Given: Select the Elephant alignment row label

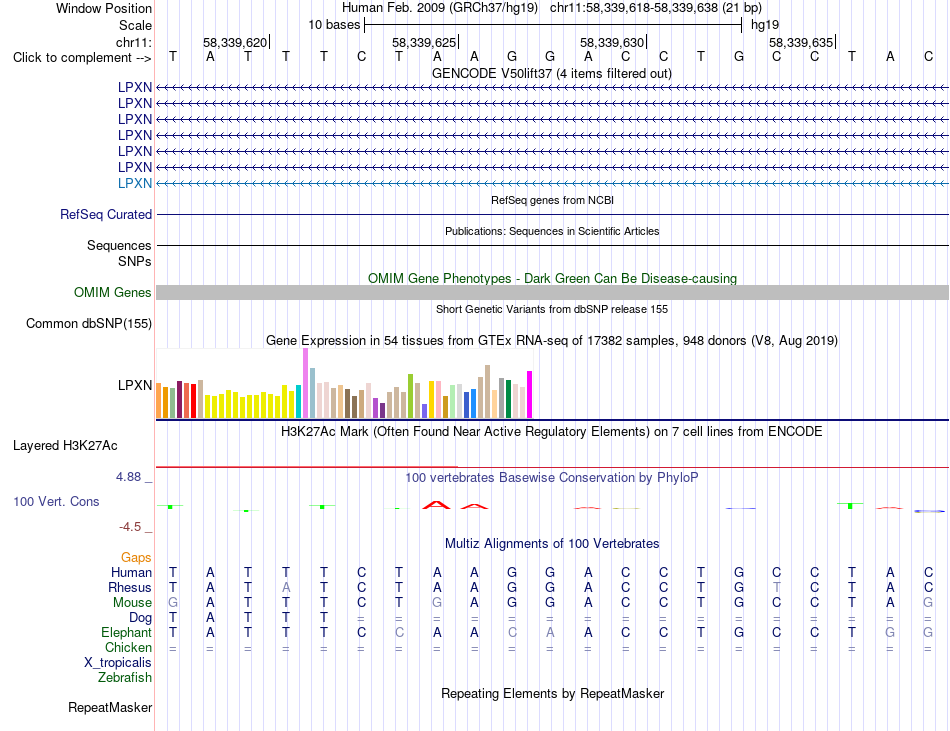Looking at the screenshot, I should [127, 632].
